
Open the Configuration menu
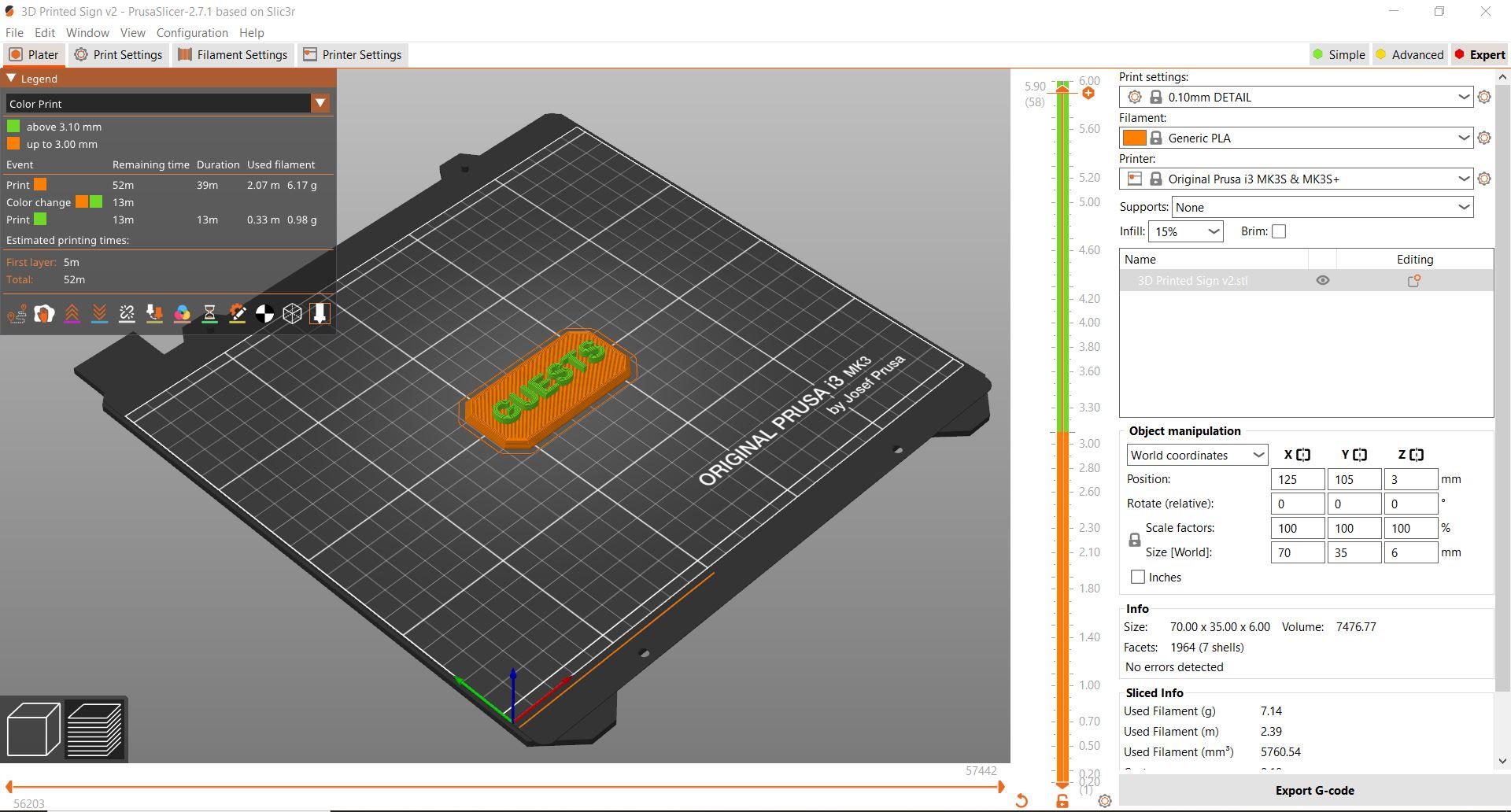click(192, 32)
